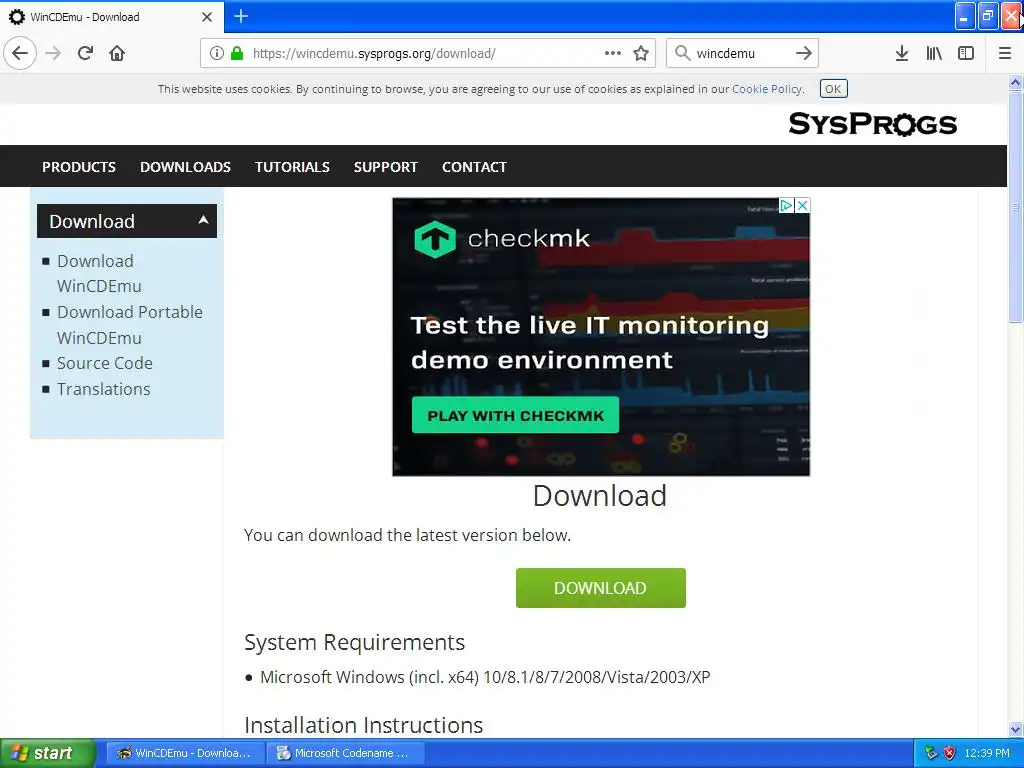1024x768 pixels.
Task: Switch to WinCDEmu taskbar window button
Action: [185, 753]
